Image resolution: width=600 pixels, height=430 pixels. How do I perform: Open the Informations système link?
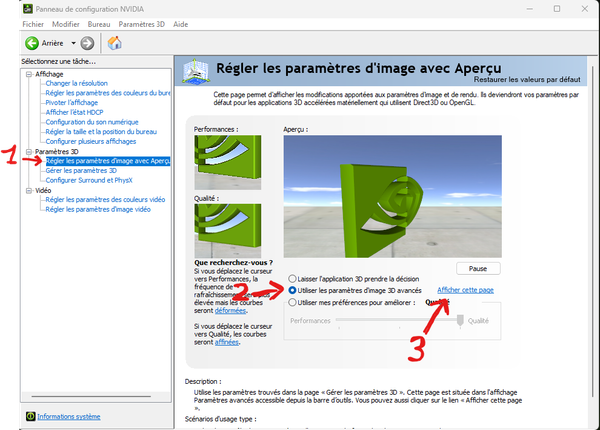[x=69, y=416]
